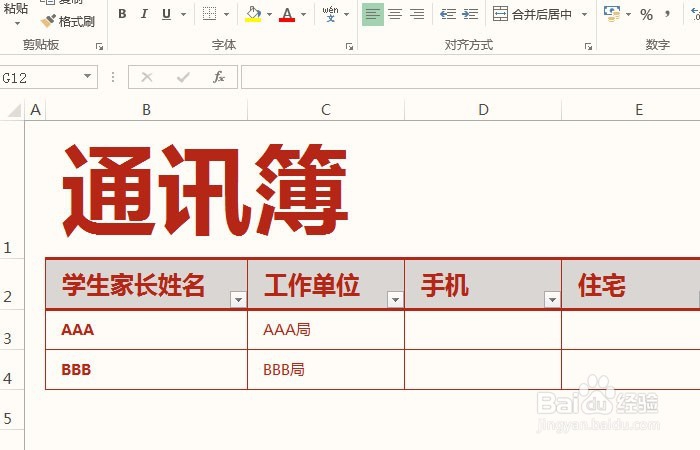The width and height of the screenshot is (700, 450).
Task: Open 字体 dialog launcher
Action: [349, 46]
